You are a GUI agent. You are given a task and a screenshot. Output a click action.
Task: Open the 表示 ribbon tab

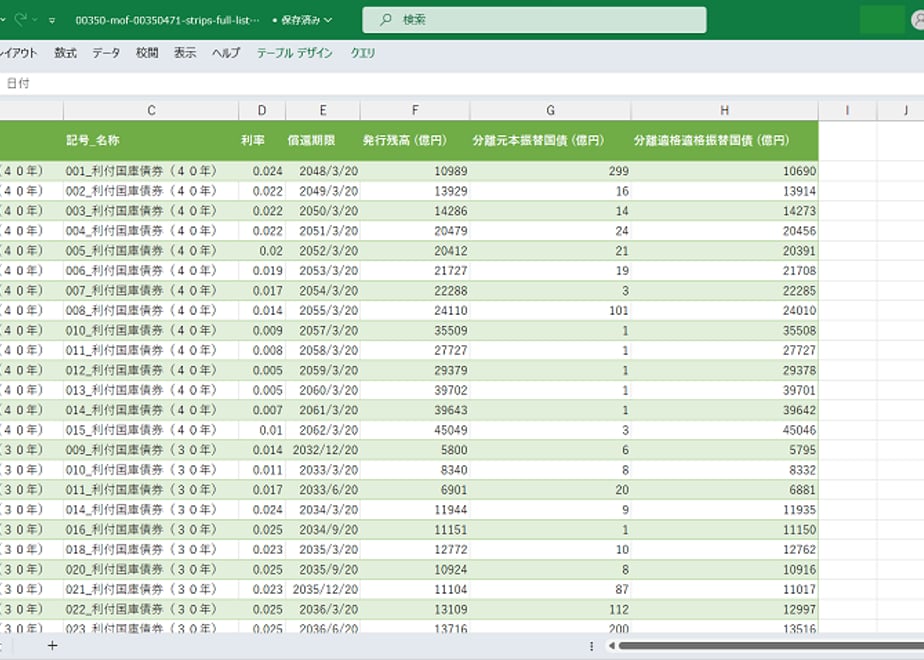click(x=184, y=53)
